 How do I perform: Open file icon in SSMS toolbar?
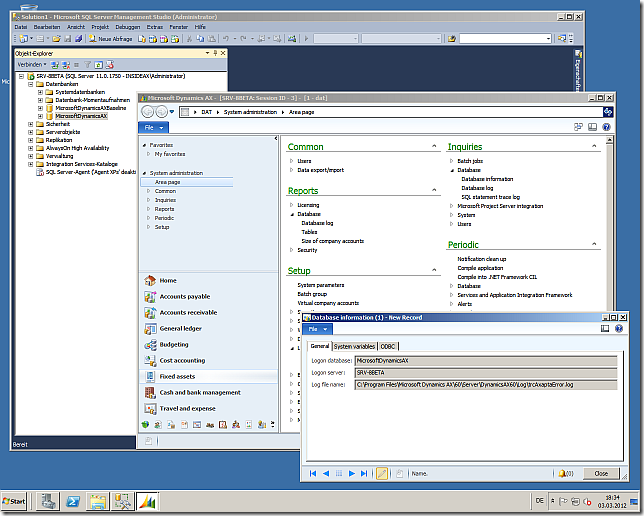click(x=56, y=39)
